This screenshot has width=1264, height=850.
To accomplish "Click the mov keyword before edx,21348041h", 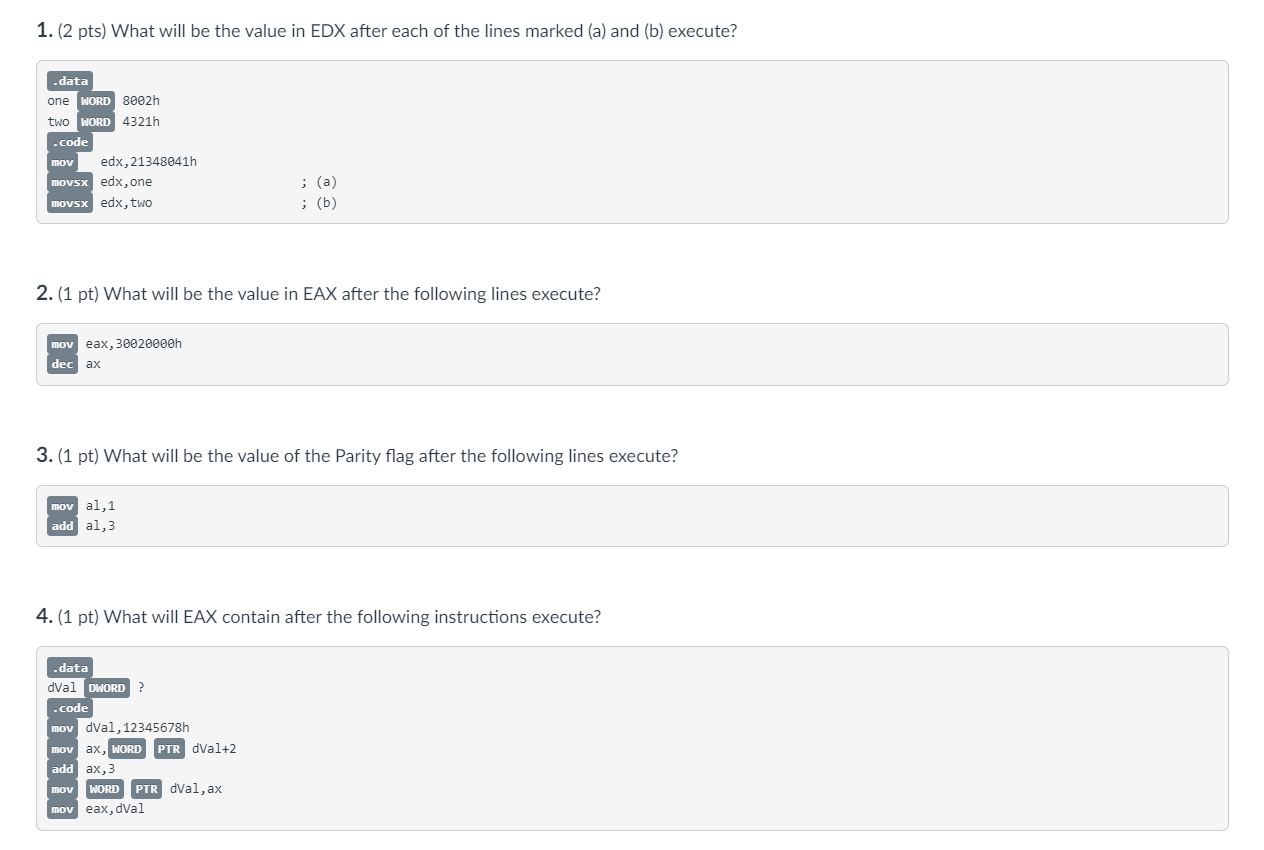I will click(x=63, y=162).
